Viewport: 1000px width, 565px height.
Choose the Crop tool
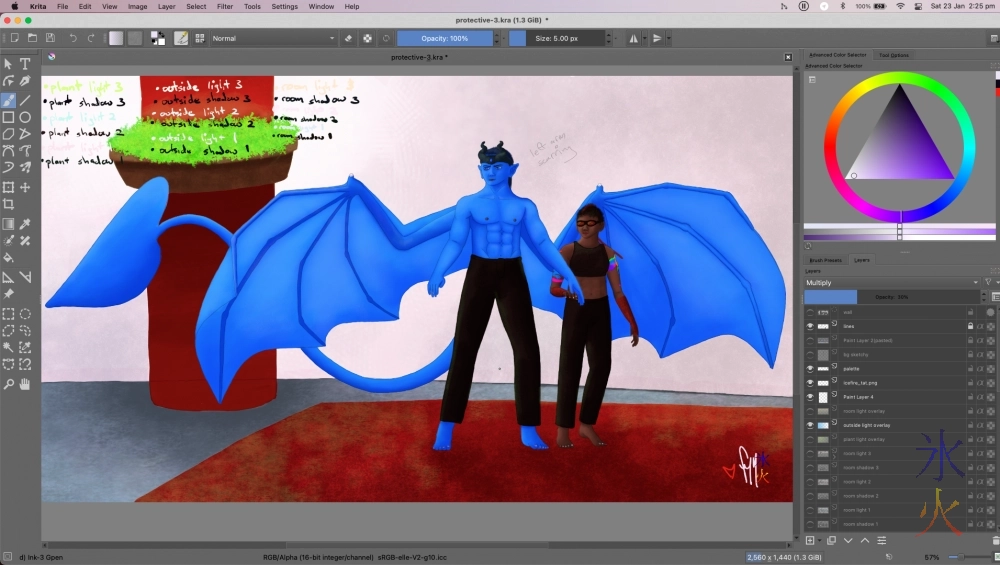(9, 204)
